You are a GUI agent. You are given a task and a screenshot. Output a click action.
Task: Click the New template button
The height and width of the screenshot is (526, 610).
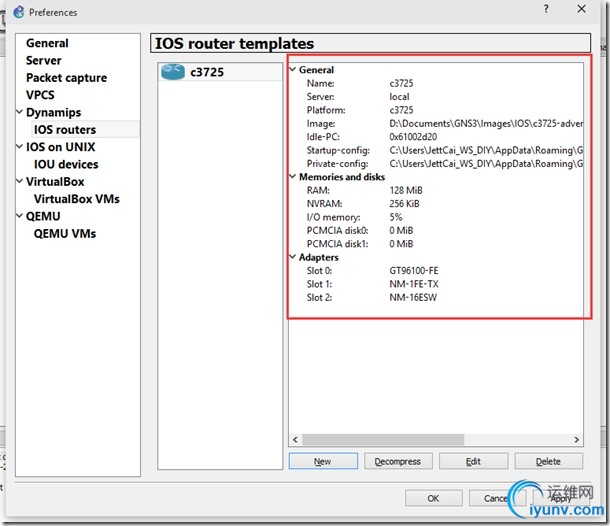click(323, 461)
